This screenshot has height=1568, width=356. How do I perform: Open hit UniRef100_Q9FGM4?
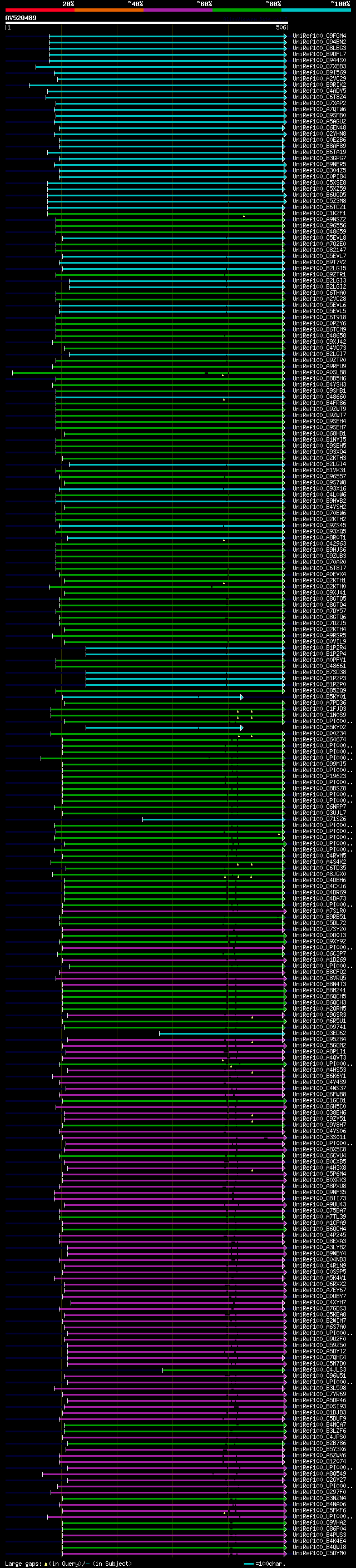(319, 36)
